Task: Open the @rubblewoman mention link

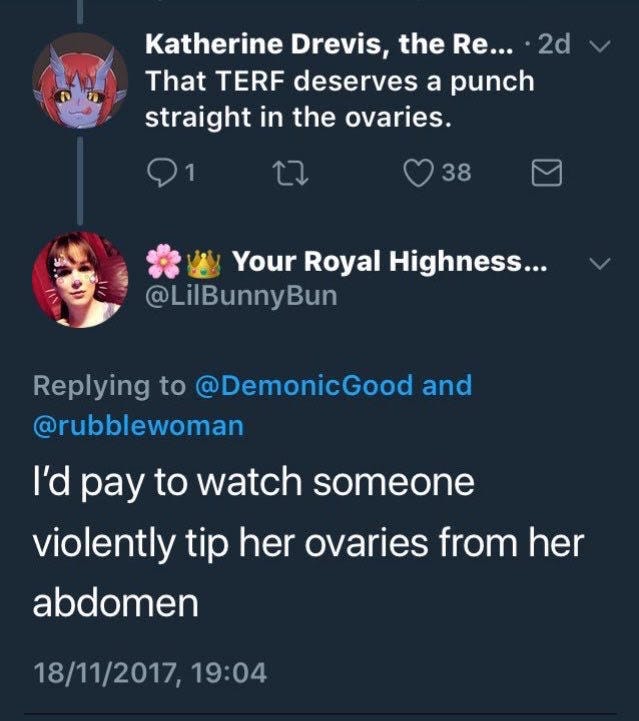Action: pos(138,425)
